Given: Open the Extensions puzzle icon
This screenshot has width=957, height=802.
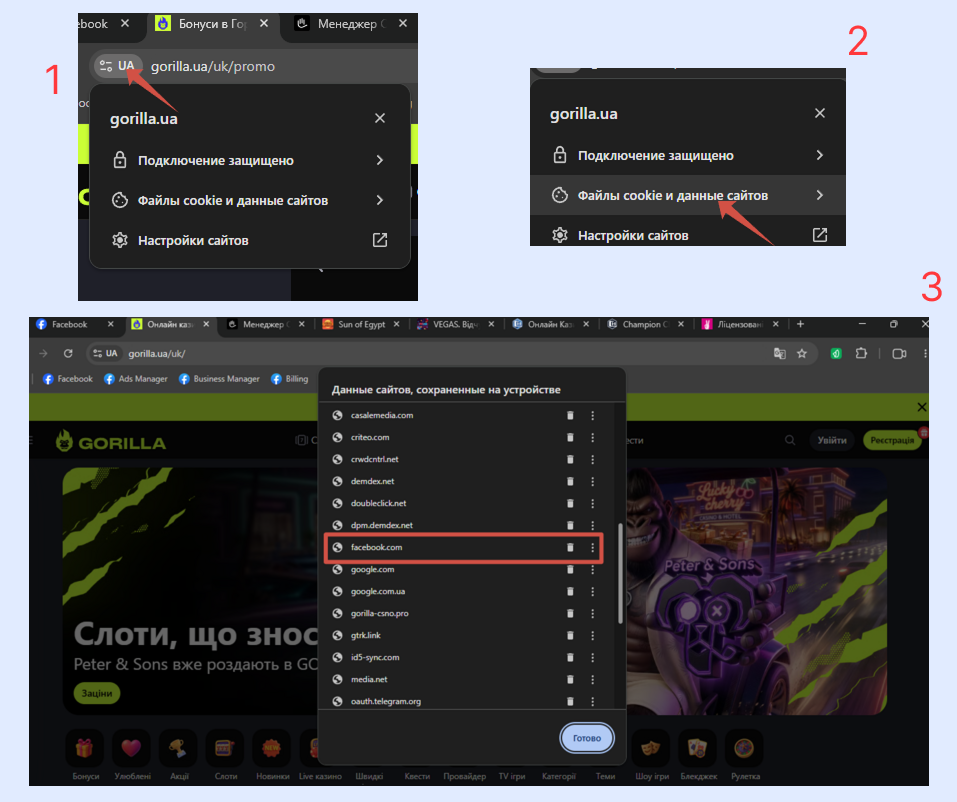Looking at the screenshot, I should click(x=861, y=353).
